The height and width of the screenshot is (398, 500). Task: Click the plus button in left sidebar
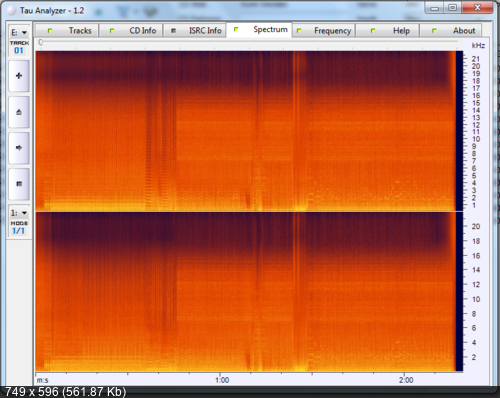click(19, 76)
